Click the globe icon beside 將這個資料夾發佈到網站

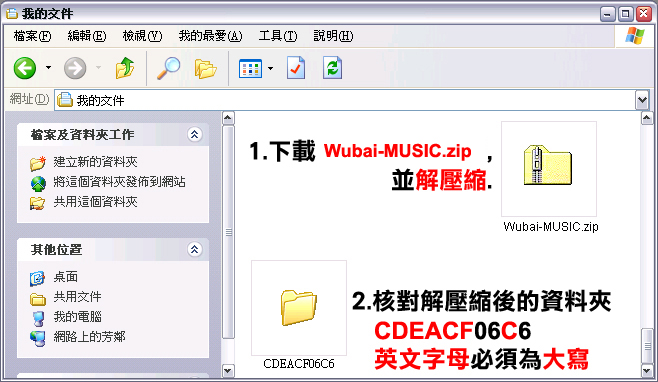[x=38, y=183]
